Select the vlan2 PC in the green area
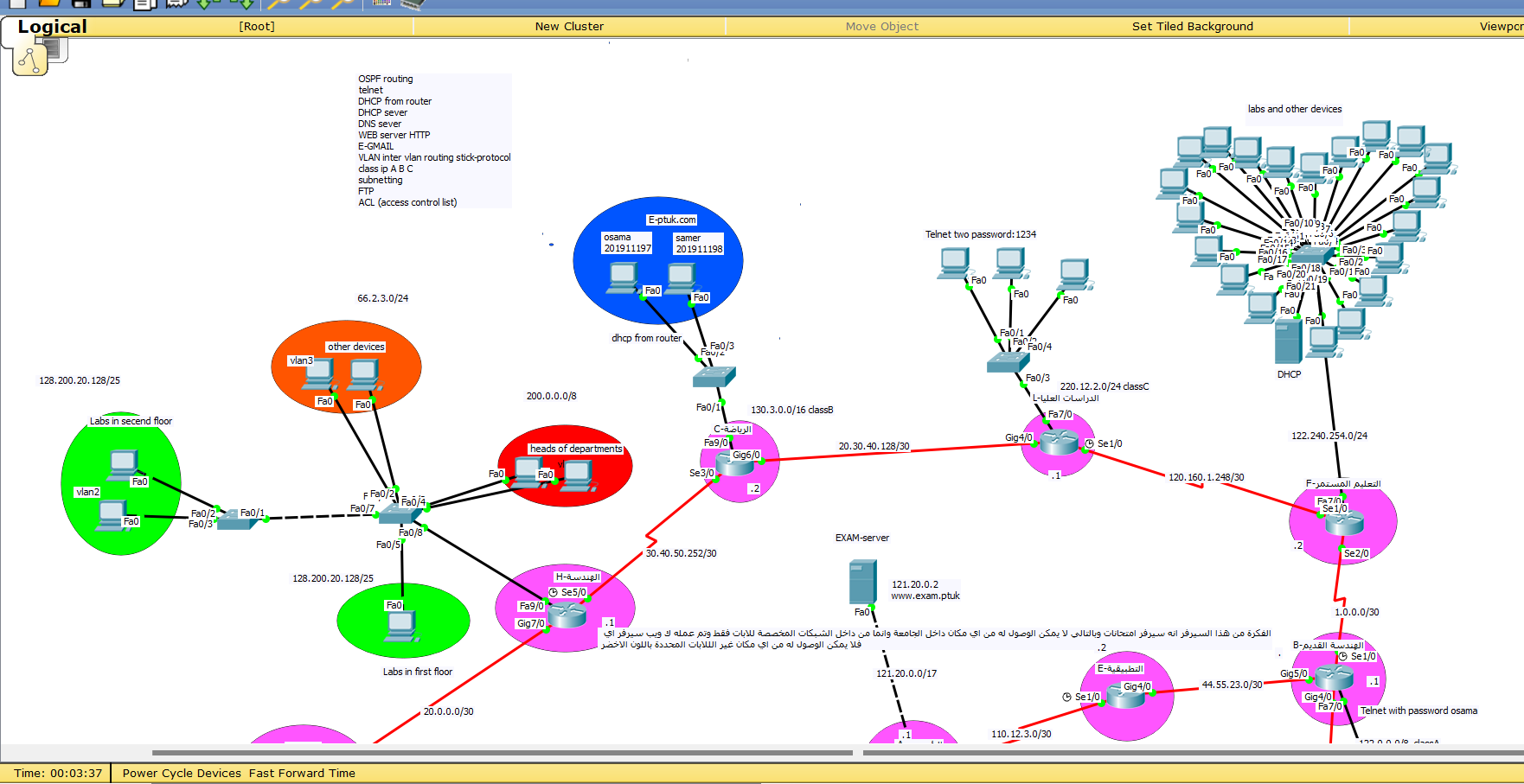The width and height of the screenshot is (1524, 784). coord(110,515)
